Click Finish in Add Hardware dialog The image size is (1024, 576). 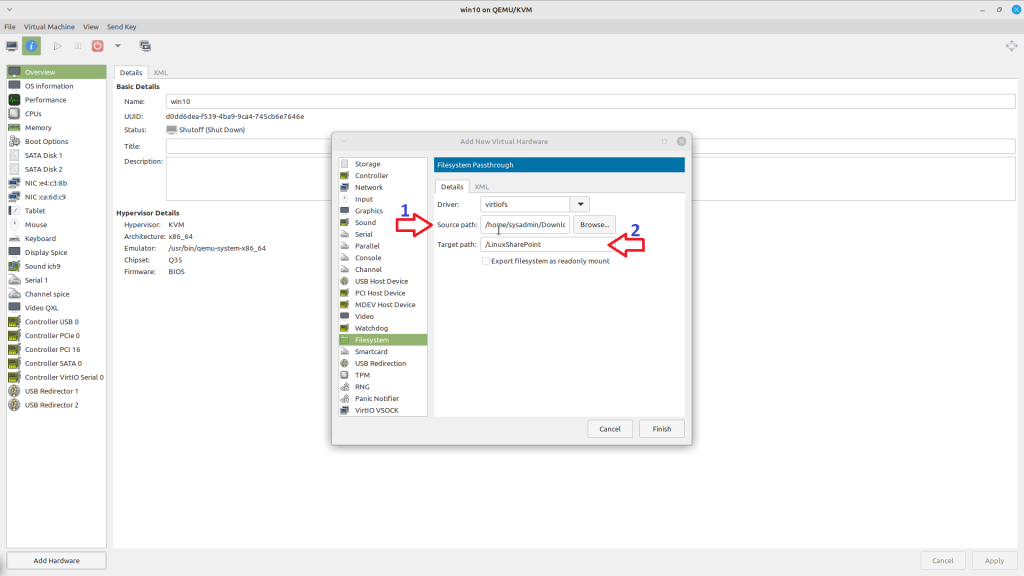click(x=662, y=429)
